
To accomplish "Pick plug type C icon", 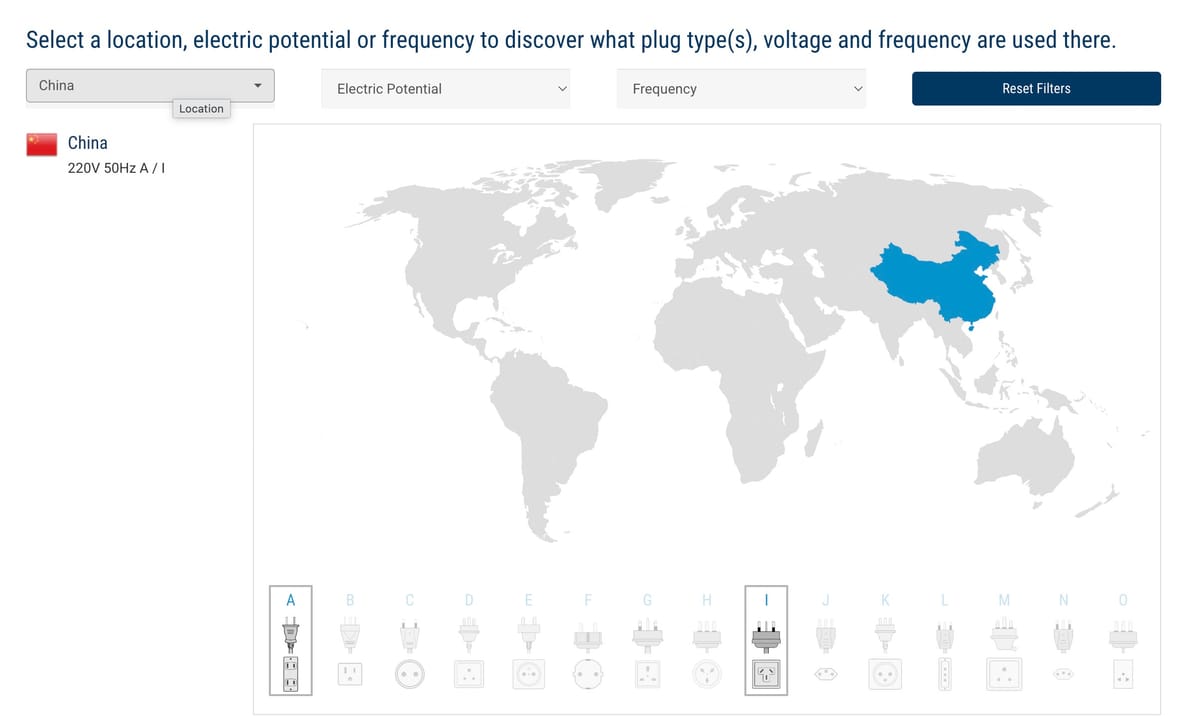I will [409, 641].
